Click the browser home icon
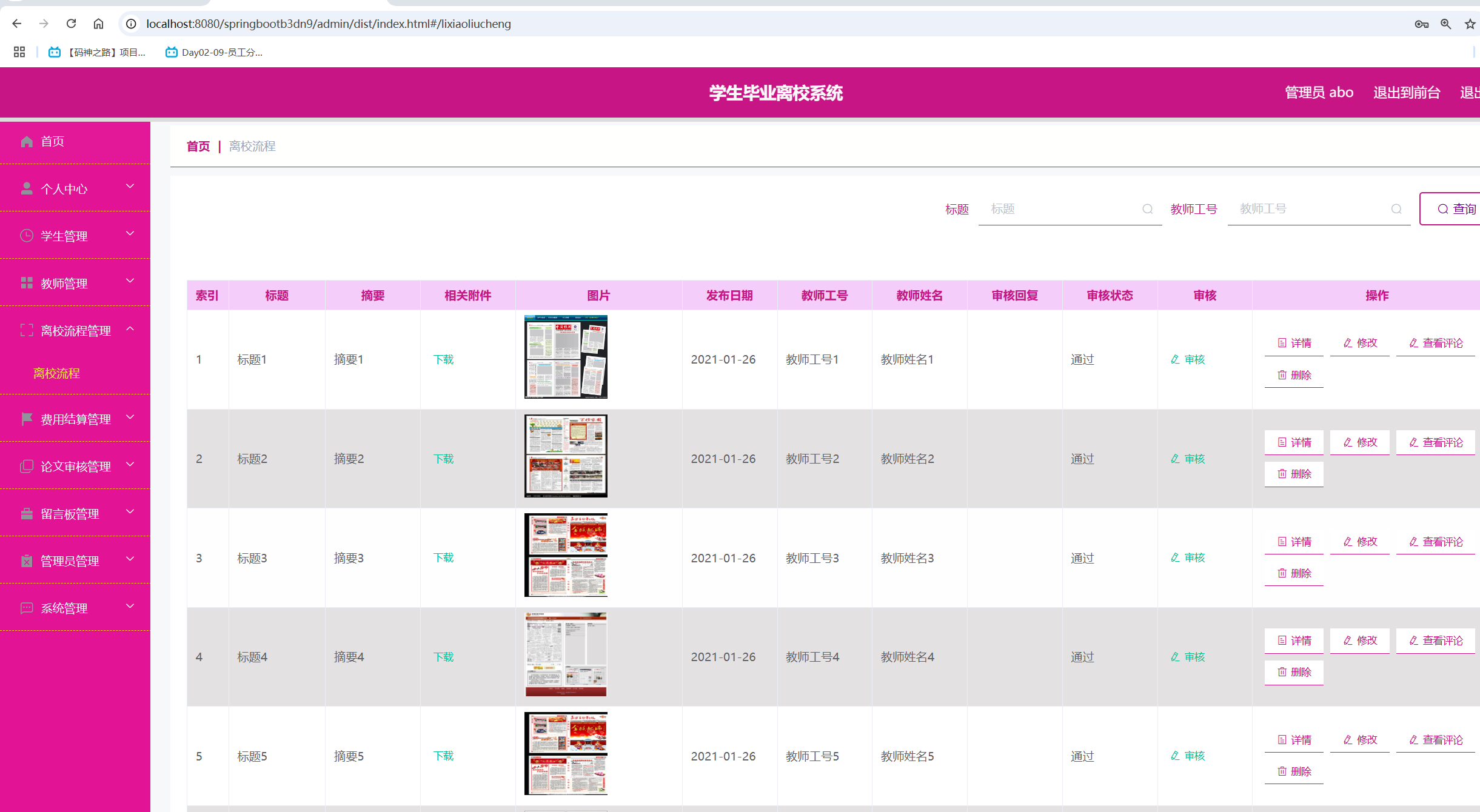The width and height of the screenshot is (1480, 812). click(98, 24)
